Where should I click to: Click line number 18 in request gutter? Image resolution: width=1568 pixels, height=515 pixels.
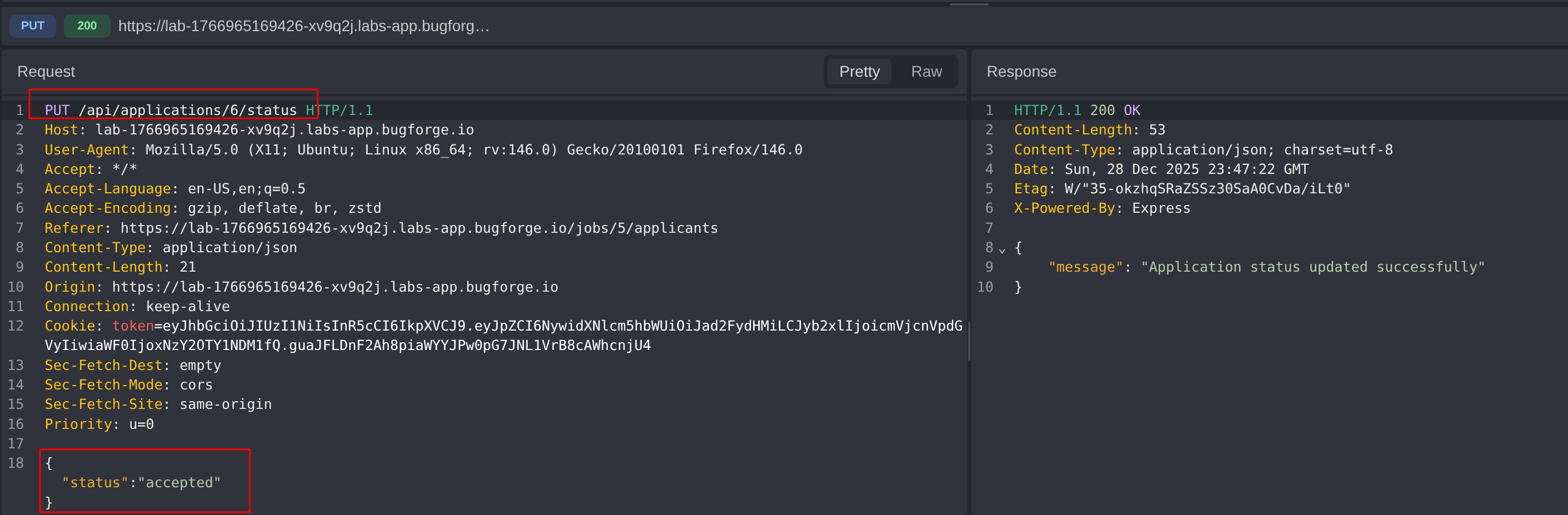(16, 463)
